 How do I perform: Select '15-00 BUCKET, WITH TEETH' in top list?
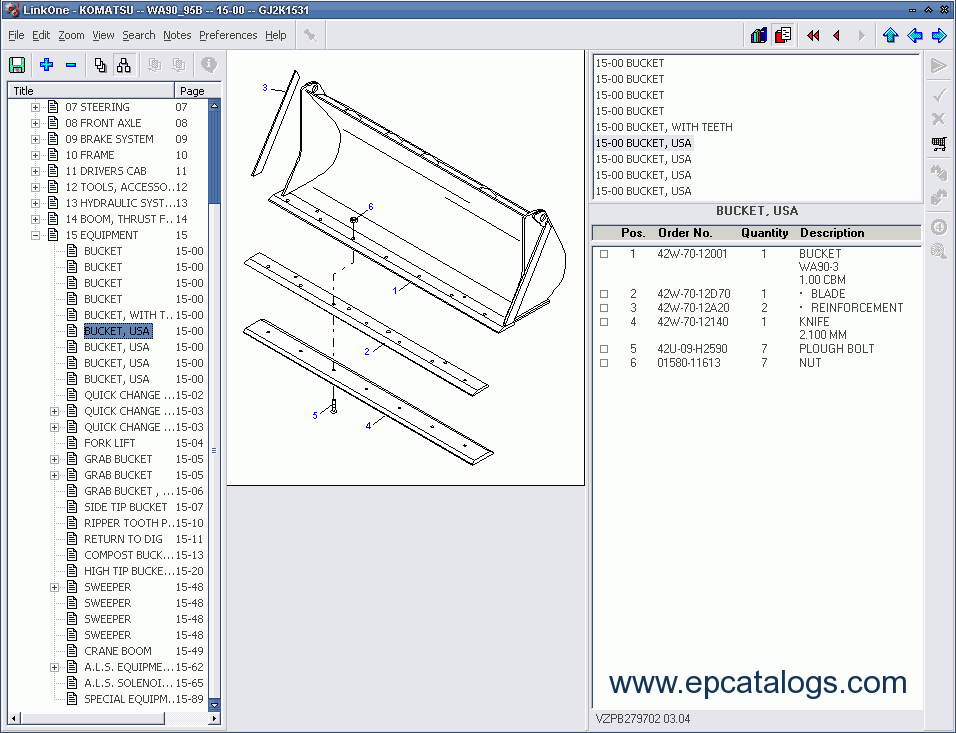pyautogui.click(x=664, y=127)
